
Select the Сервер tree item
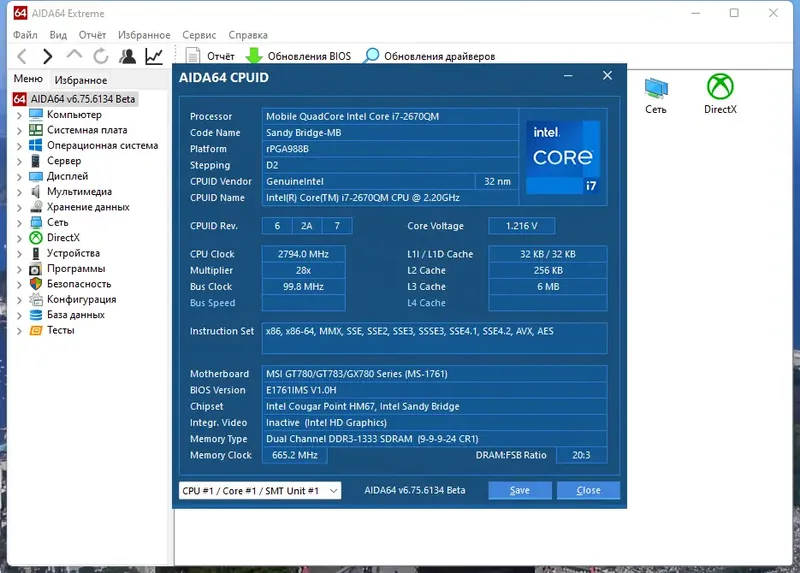[x=64, y=161]
